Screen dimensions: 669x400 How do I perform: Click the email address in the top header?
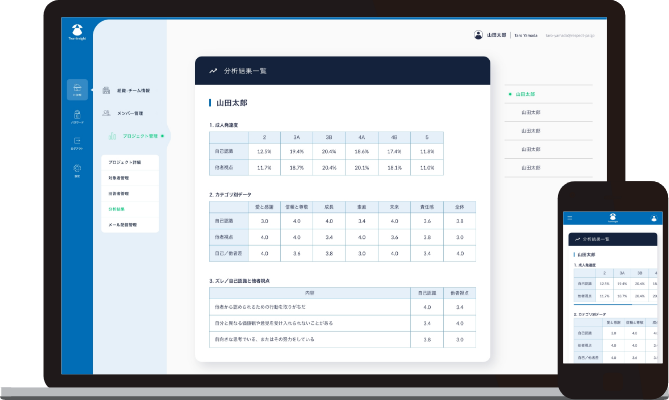click(x=570, y=35)
